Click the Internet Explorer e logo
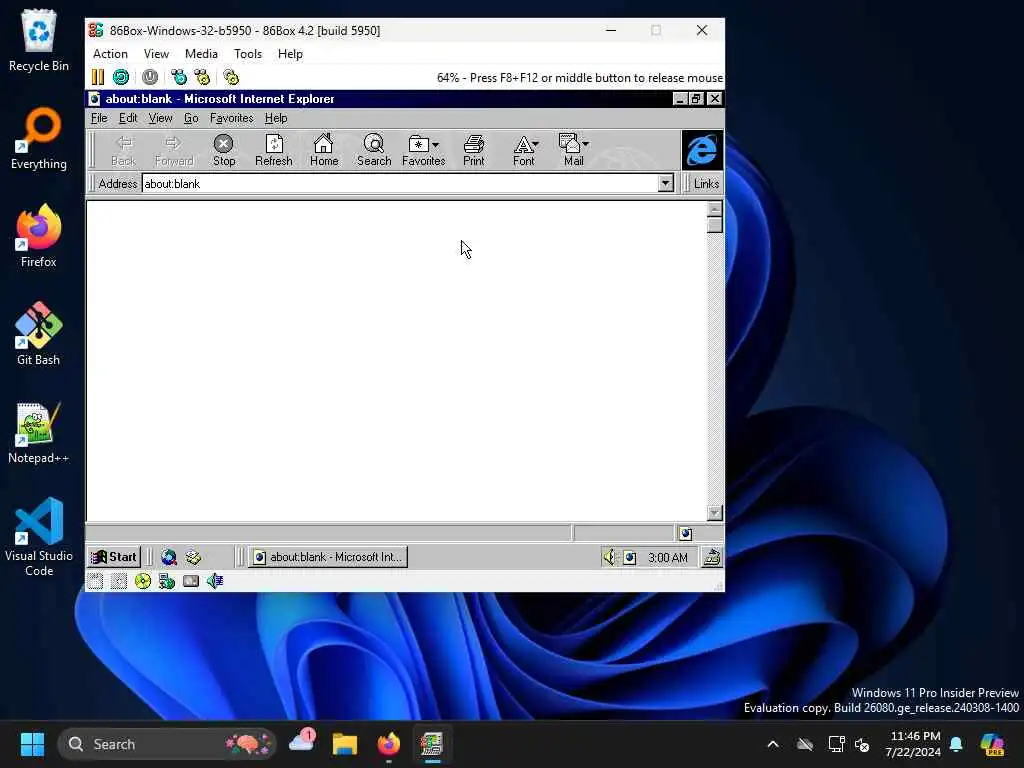The width and height of the screenshot is (1024, 768). coord(702,150)
